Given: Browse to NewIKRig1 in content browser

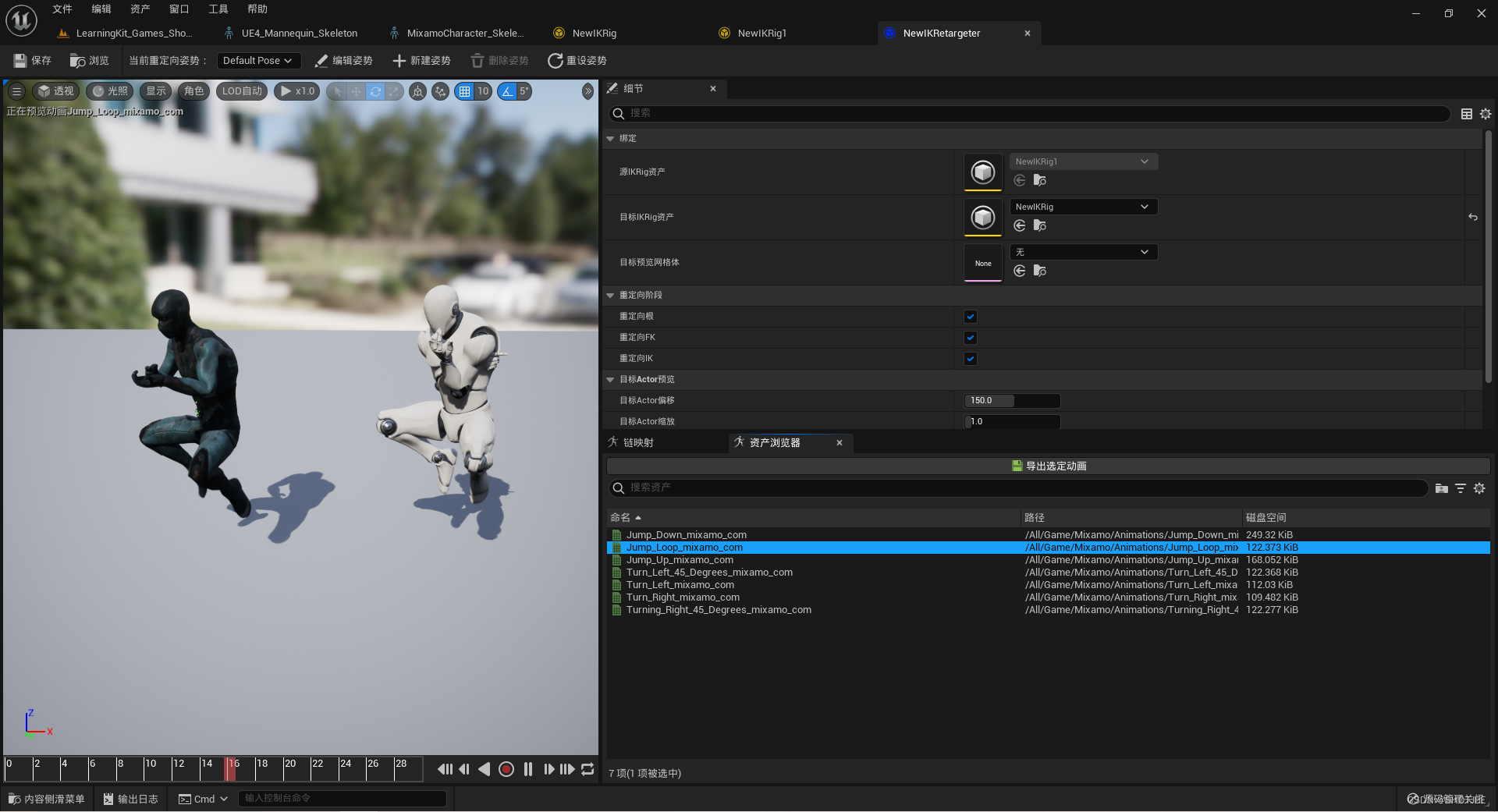Looking at the screenshot, I should tap(1040, 180).
